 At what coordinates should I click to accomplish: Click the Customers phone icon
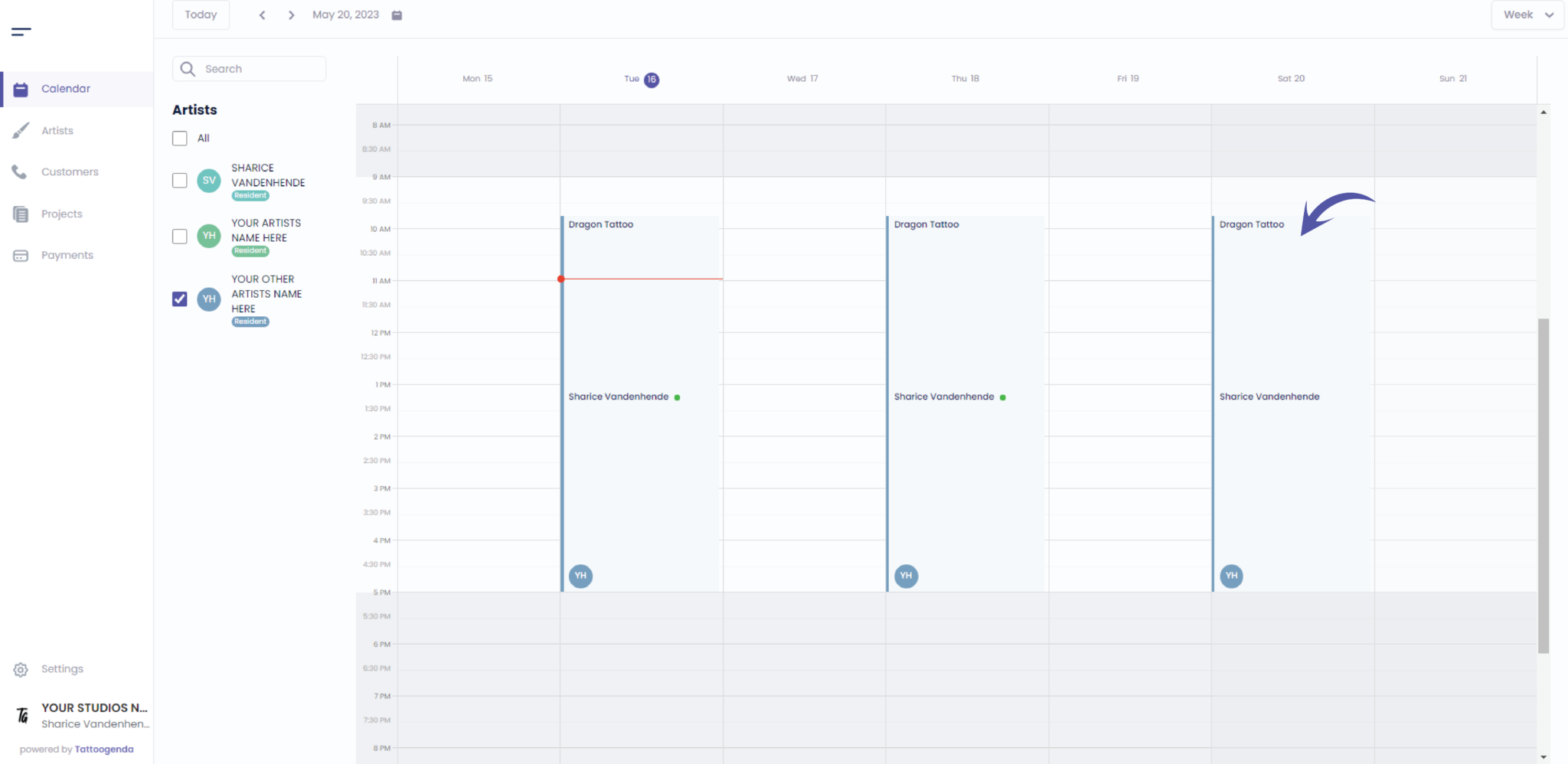(x=19, y=172)
